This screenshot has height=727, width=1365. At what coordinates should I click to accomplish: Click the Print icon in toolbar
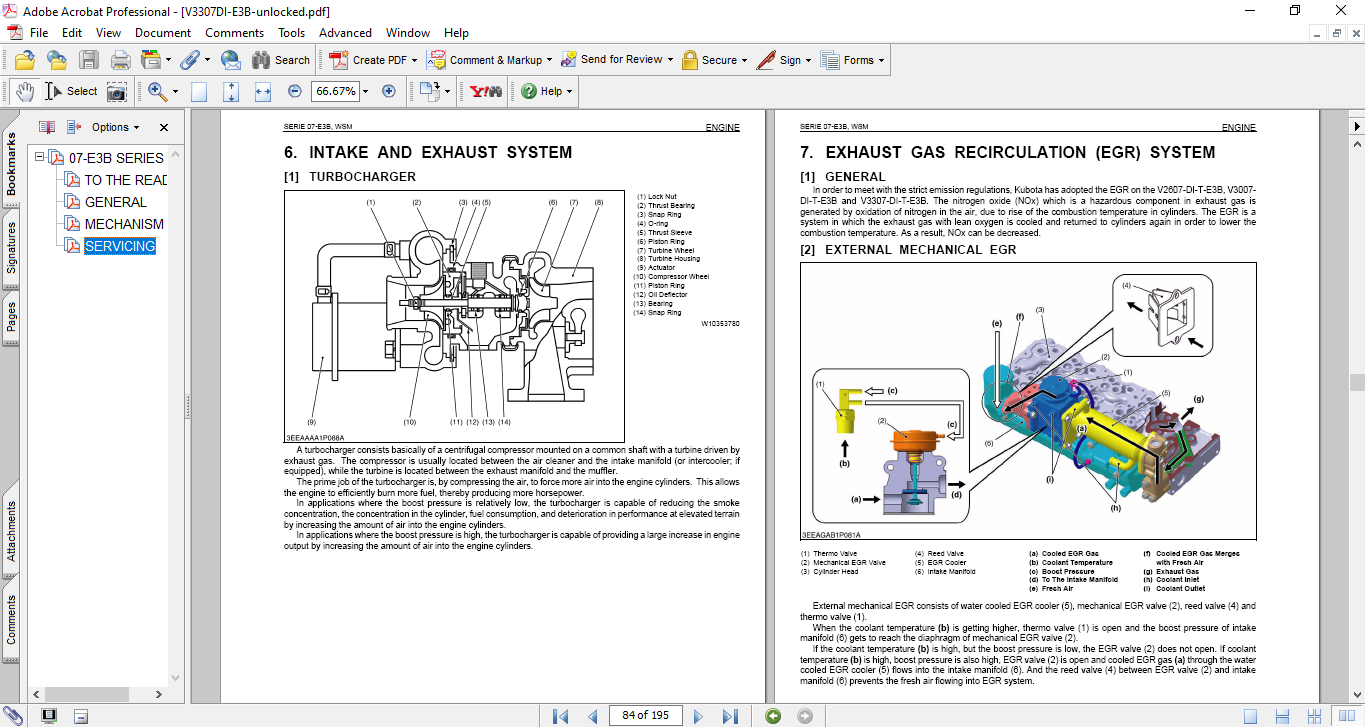(x=121, y=60)
